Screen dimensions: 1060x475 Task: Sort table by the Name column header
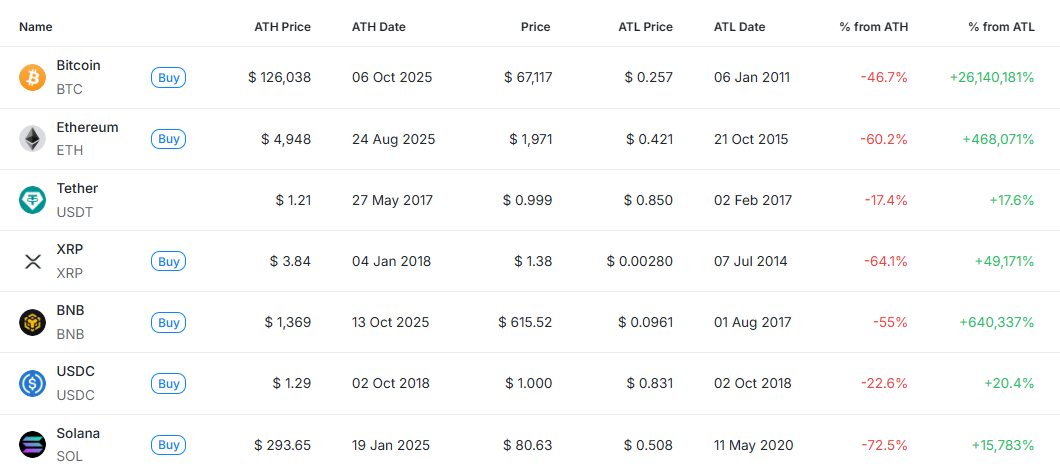point(36,27)
